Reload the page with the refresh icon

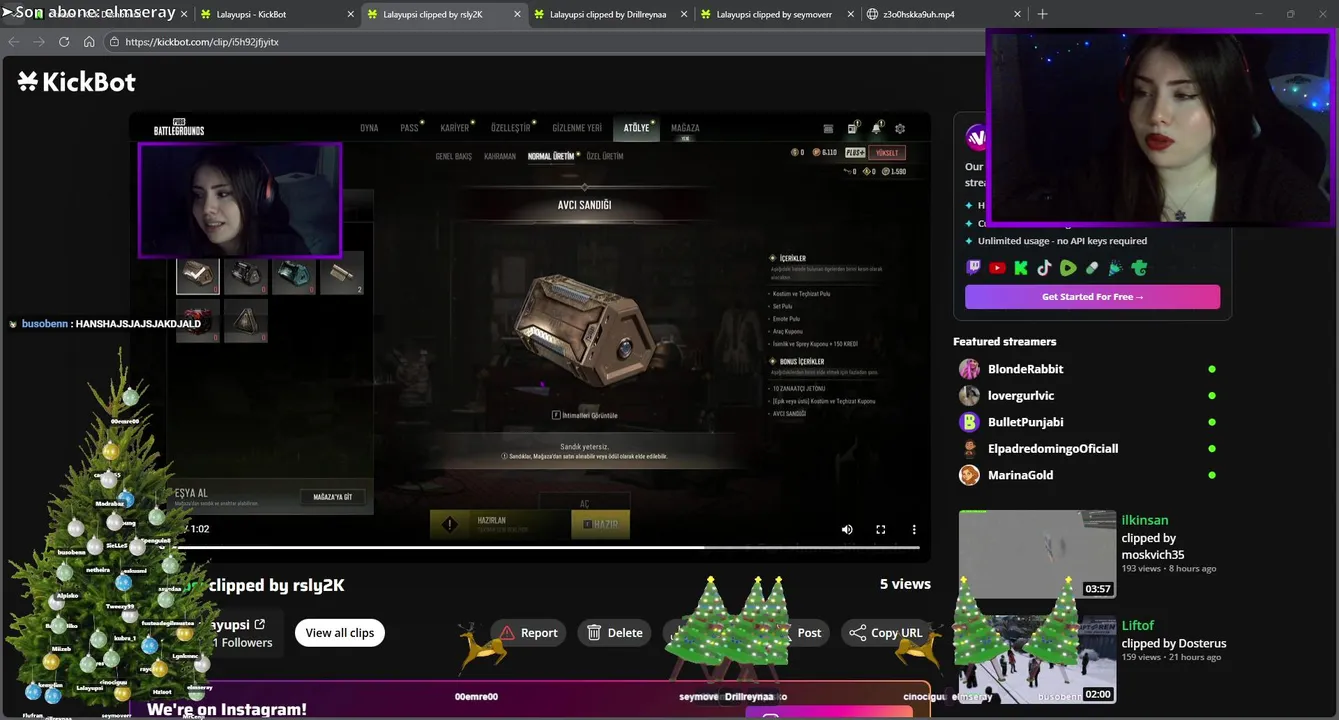pyautogui.click(x=64, y=42)
